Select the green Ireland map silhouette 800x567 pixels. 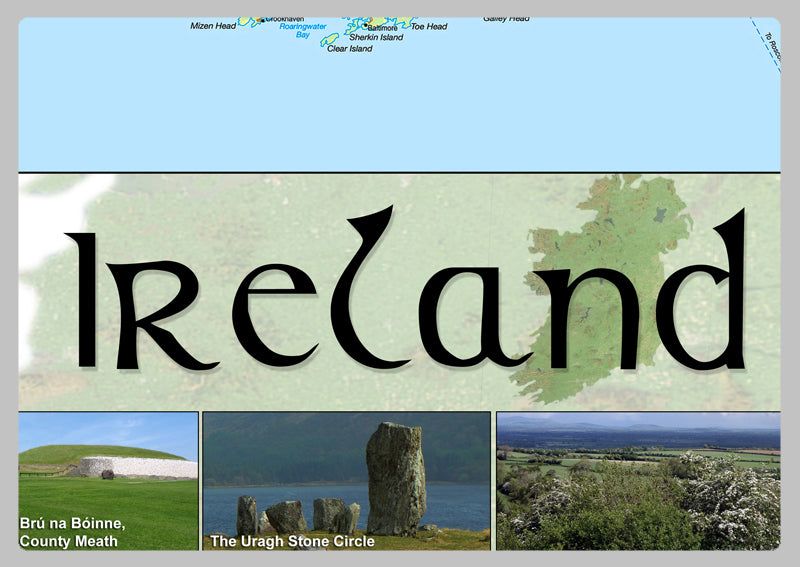(602, 288)
